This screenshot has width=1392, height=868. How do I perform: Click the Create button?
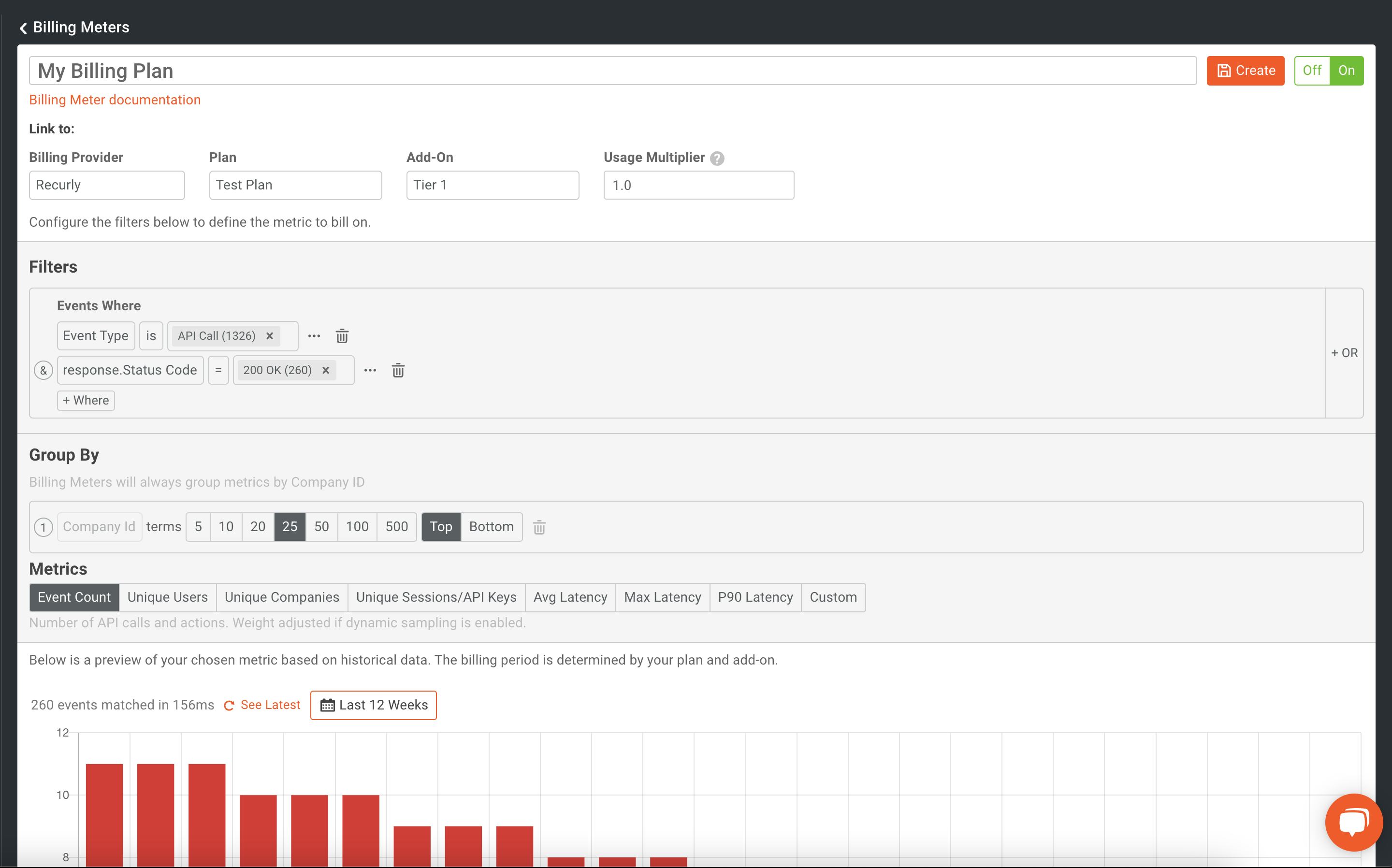point(1246,71)
